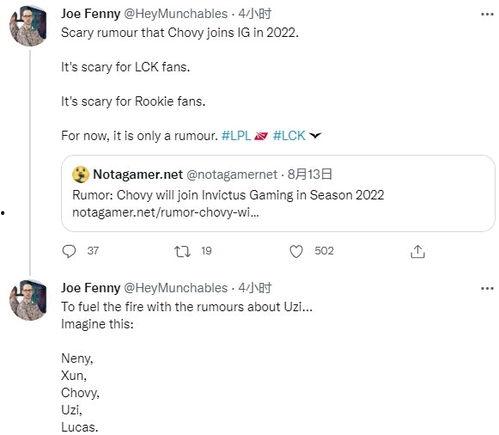Click the 4小时 timestamp on second tweet
Image resolution: width=499 pixels, height=435 pixels.
click(x=255, y=288)
